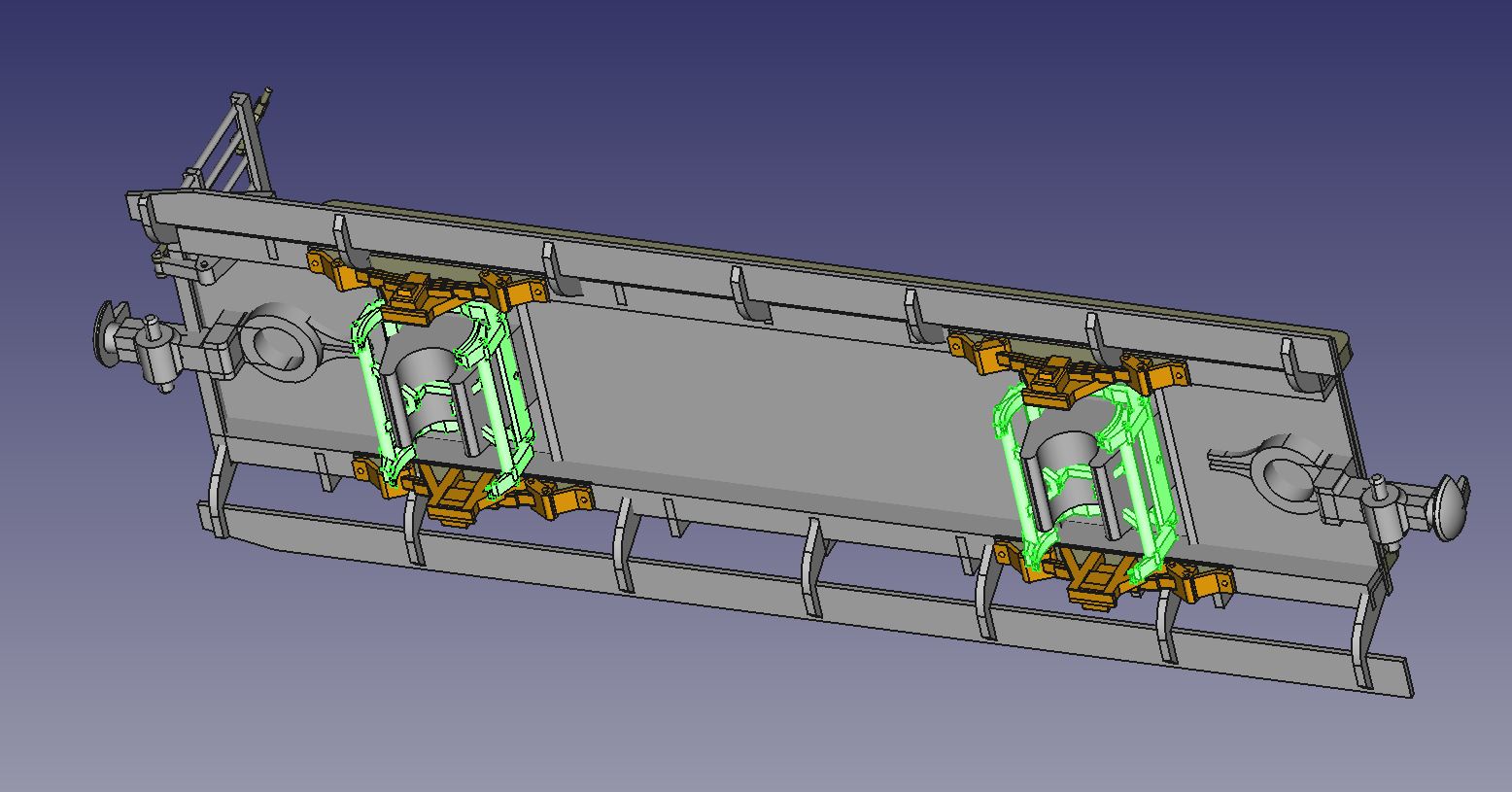Select the central flat gray floor panel
The height and width of the screenshot is (792, 1512).
pos(758,408)
